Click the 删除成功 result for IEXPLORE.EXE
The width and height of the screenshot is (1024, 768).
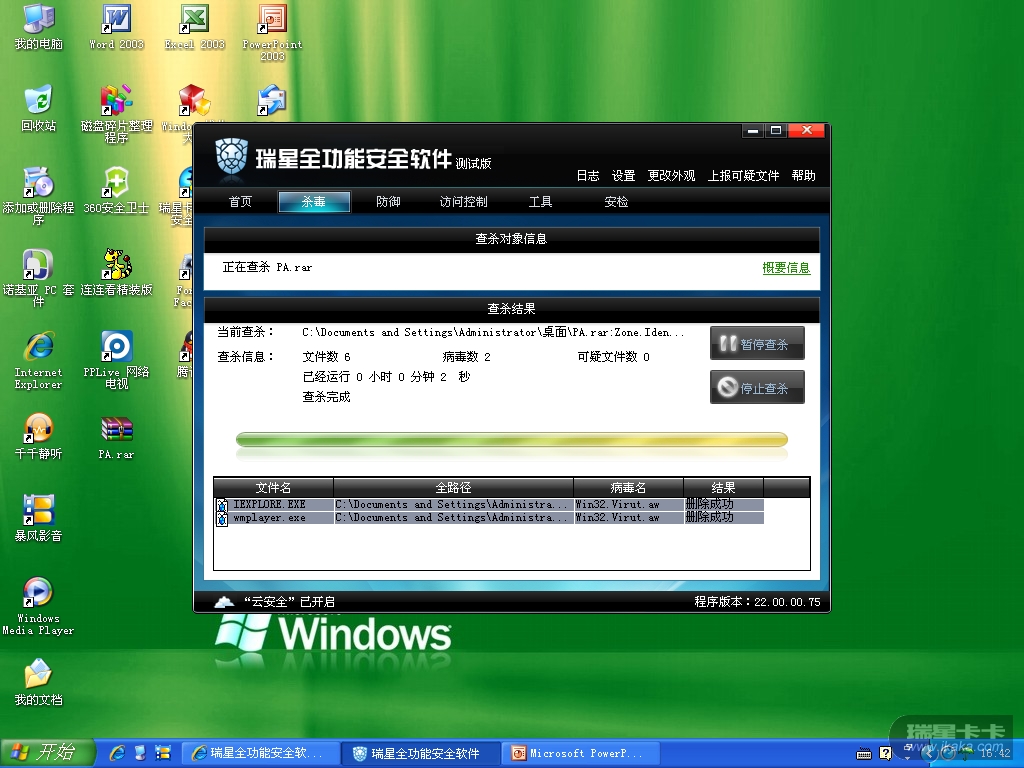click(710, 504)
